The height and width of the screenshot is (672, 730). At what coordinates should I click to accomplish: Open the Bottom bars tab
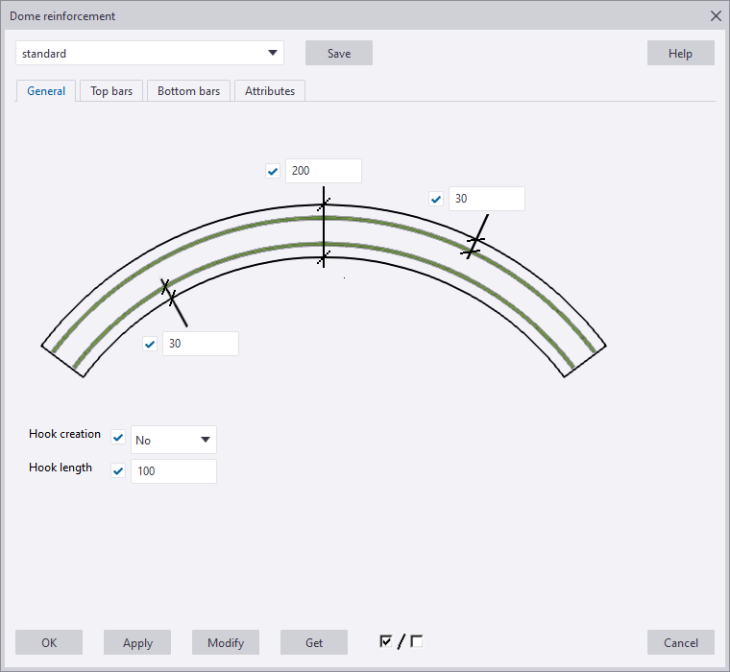click(x=189, y=91)
